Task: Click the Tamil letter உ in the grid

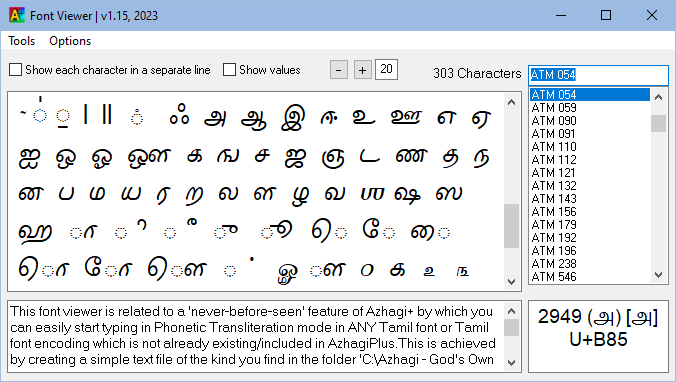Action: point(363,116)
